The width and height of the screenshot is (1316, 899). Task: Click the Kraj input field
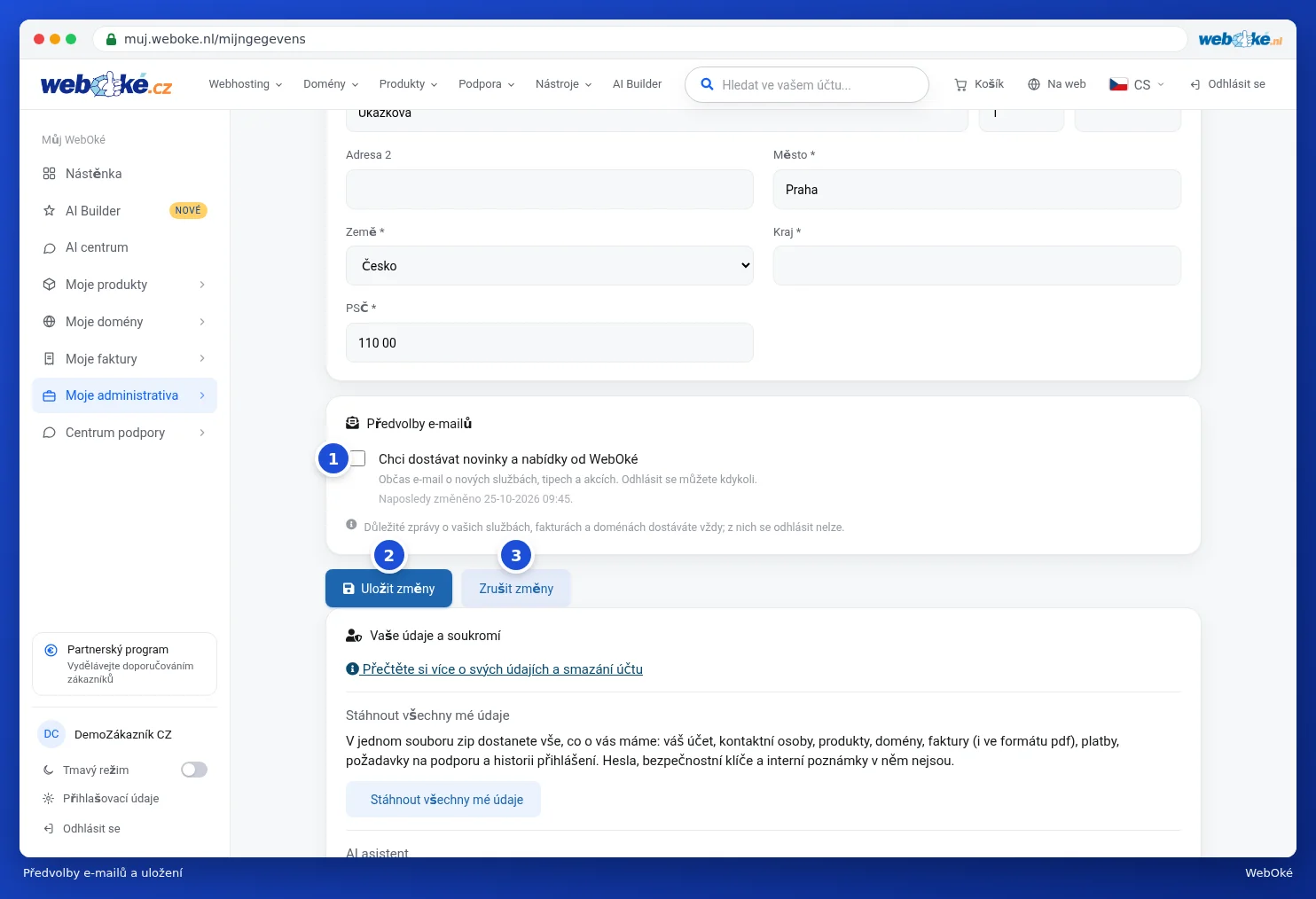tap(977, 266)
